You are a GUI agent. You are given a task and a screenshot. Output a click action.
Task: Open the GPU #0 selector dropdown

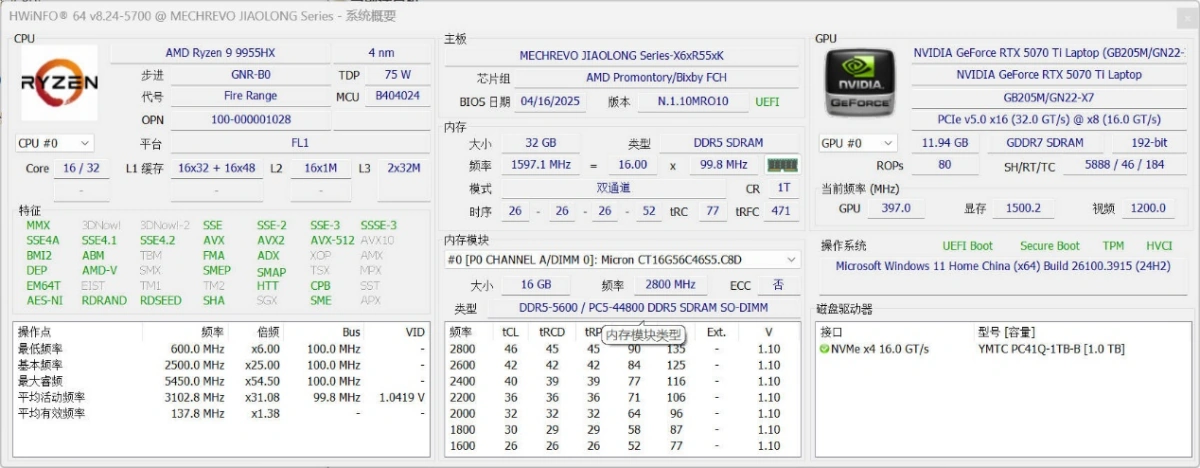[x=857, y=143]
